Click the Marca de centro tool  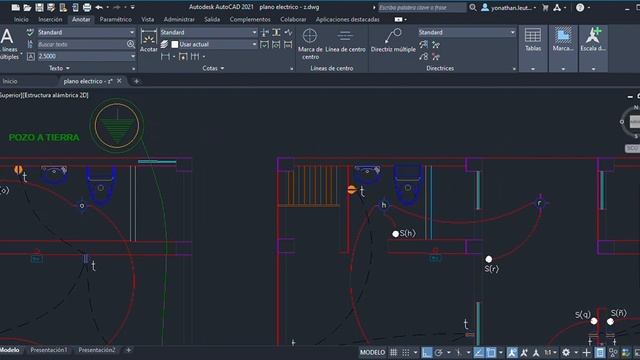click(310, 44)
